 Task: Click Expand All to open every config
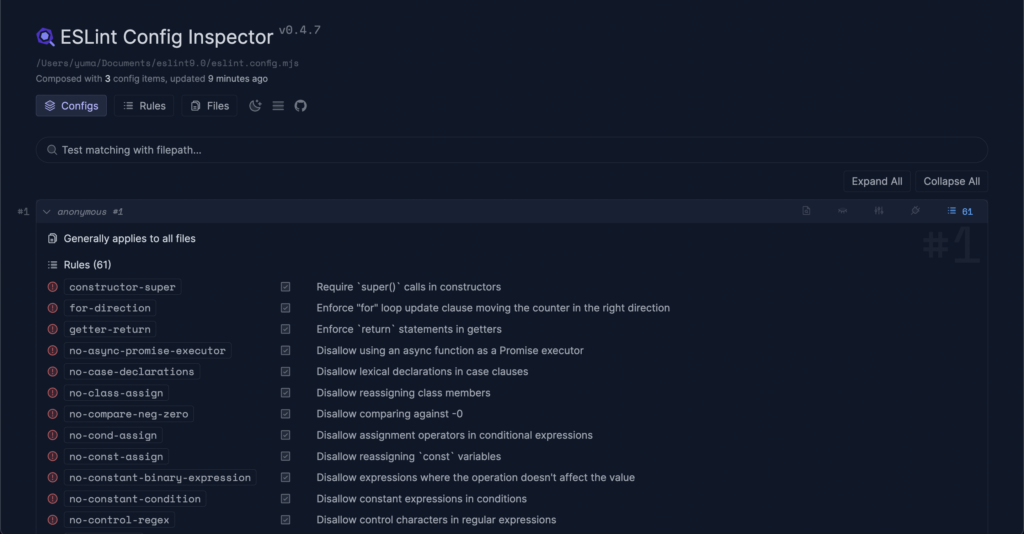(x=876, y=181)
